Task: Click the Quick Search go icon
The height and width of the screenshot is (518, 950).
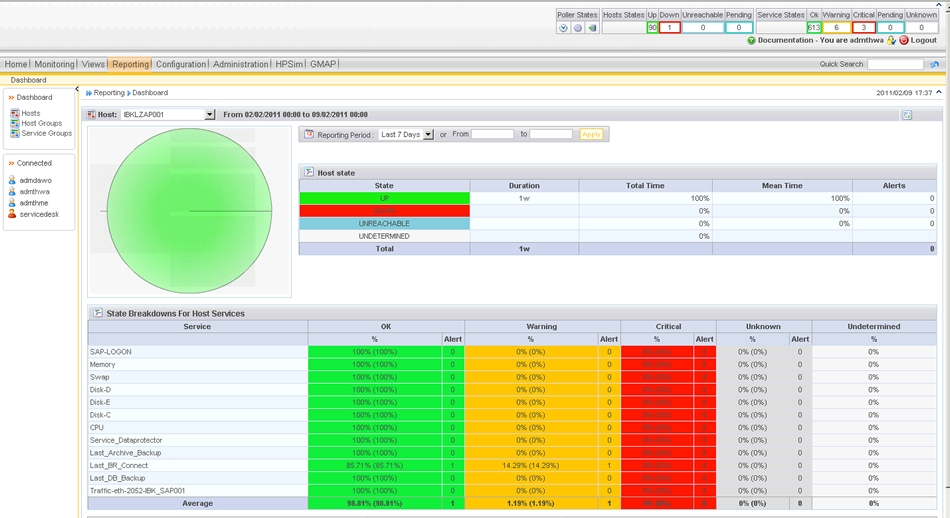Action: pyautogui.click(x=934, y=64)
